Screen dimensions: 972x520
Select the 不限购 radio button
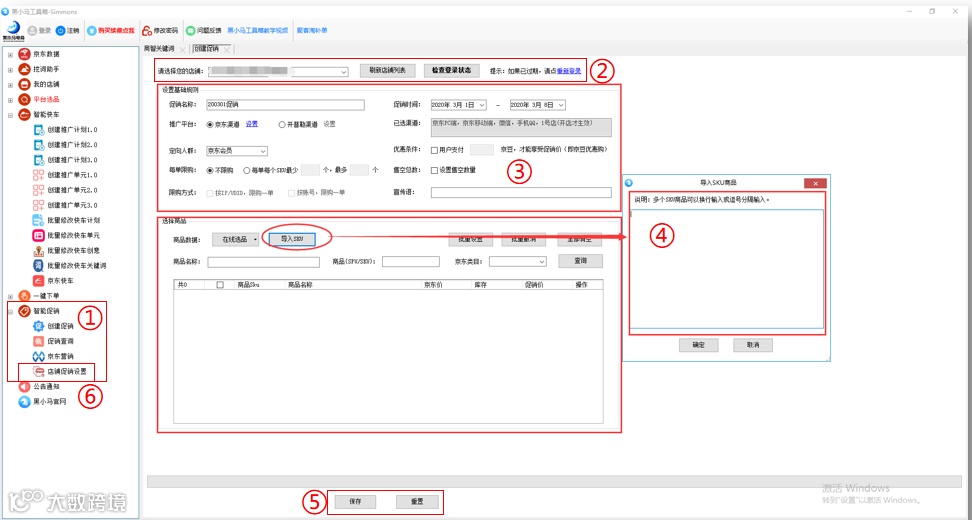(210, 170)
